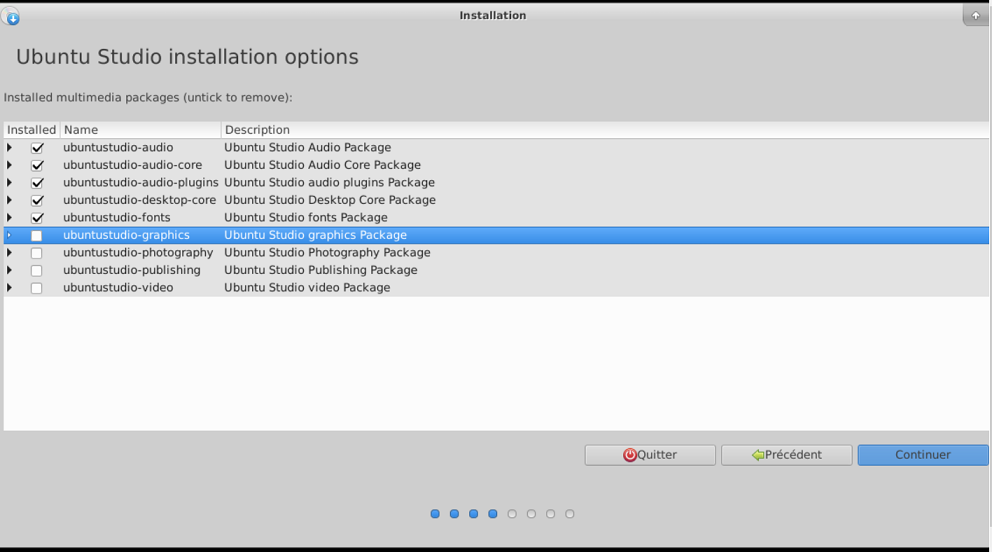Quit the installer with Quitter button
Image resolution: width=992 pixels, height=552 pixels.
[650, 455]
